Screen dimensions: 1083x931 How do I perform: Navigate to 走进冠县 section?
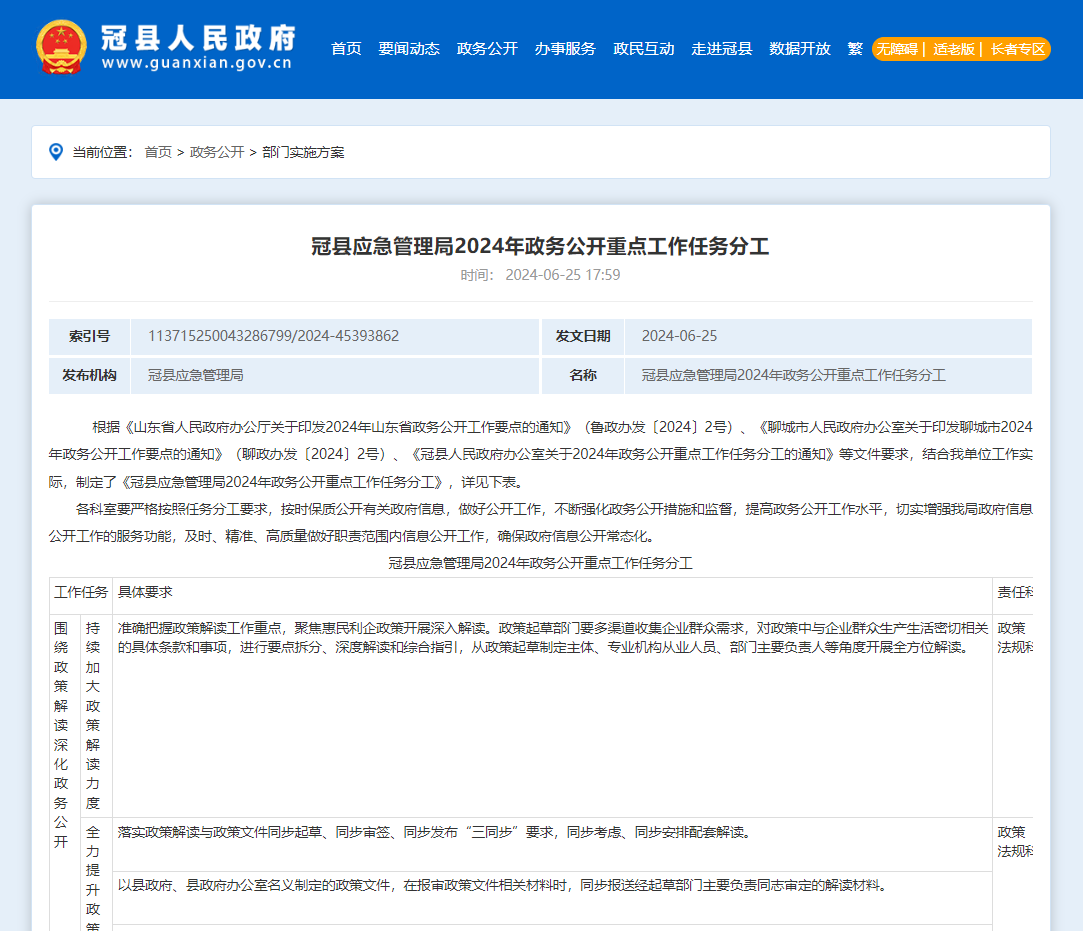click(x=722, y=49)
